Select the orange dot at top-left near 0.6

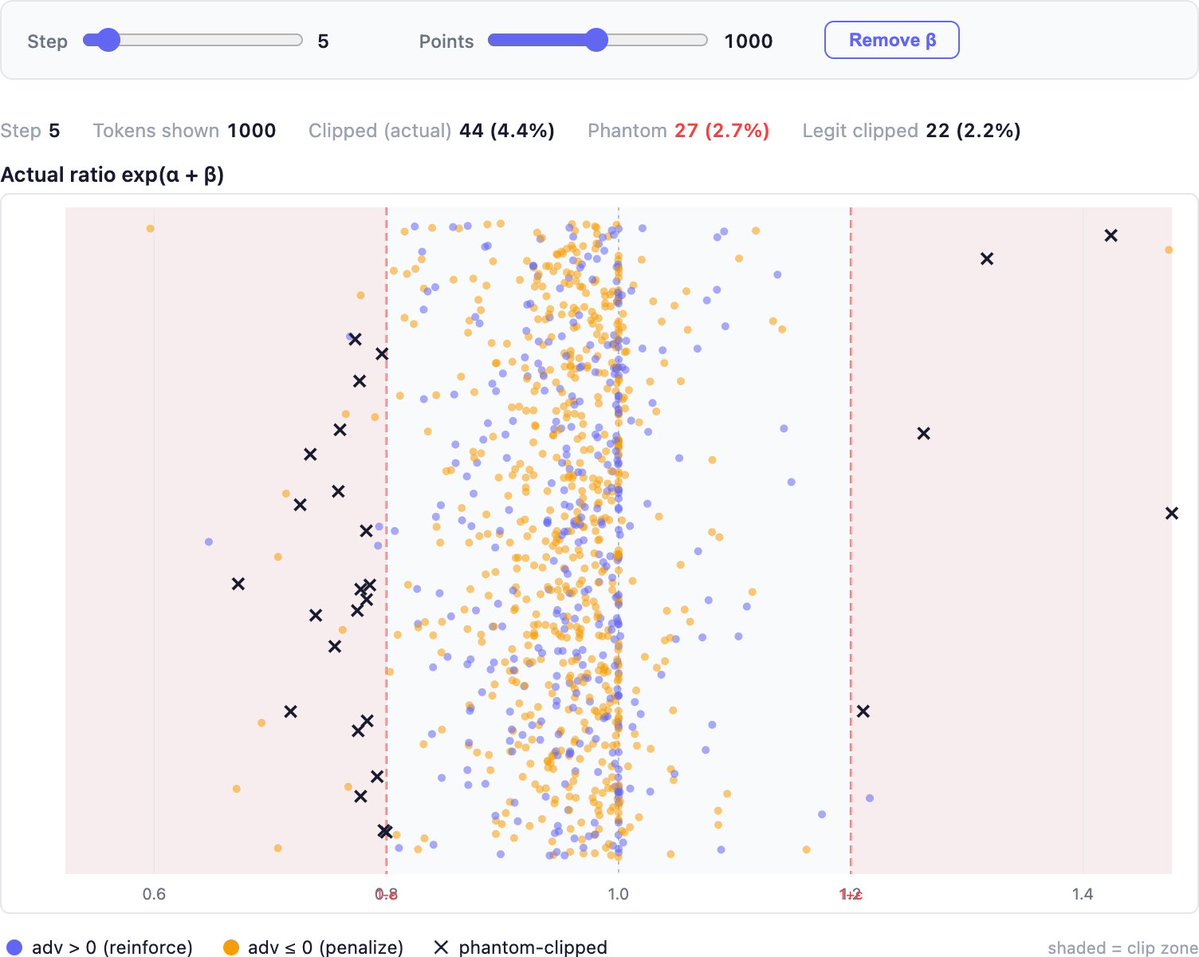click(150, 229)
